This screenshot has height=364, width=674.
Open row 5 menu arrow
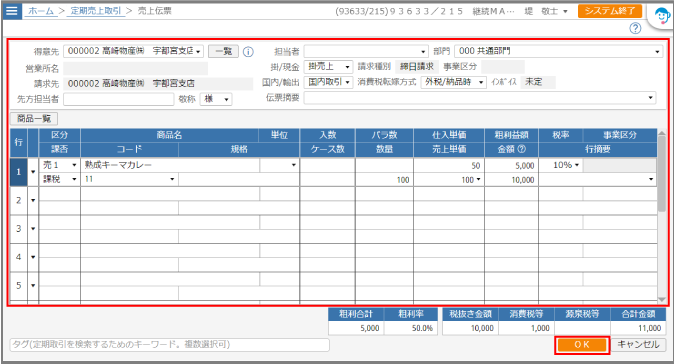point(33,285)
